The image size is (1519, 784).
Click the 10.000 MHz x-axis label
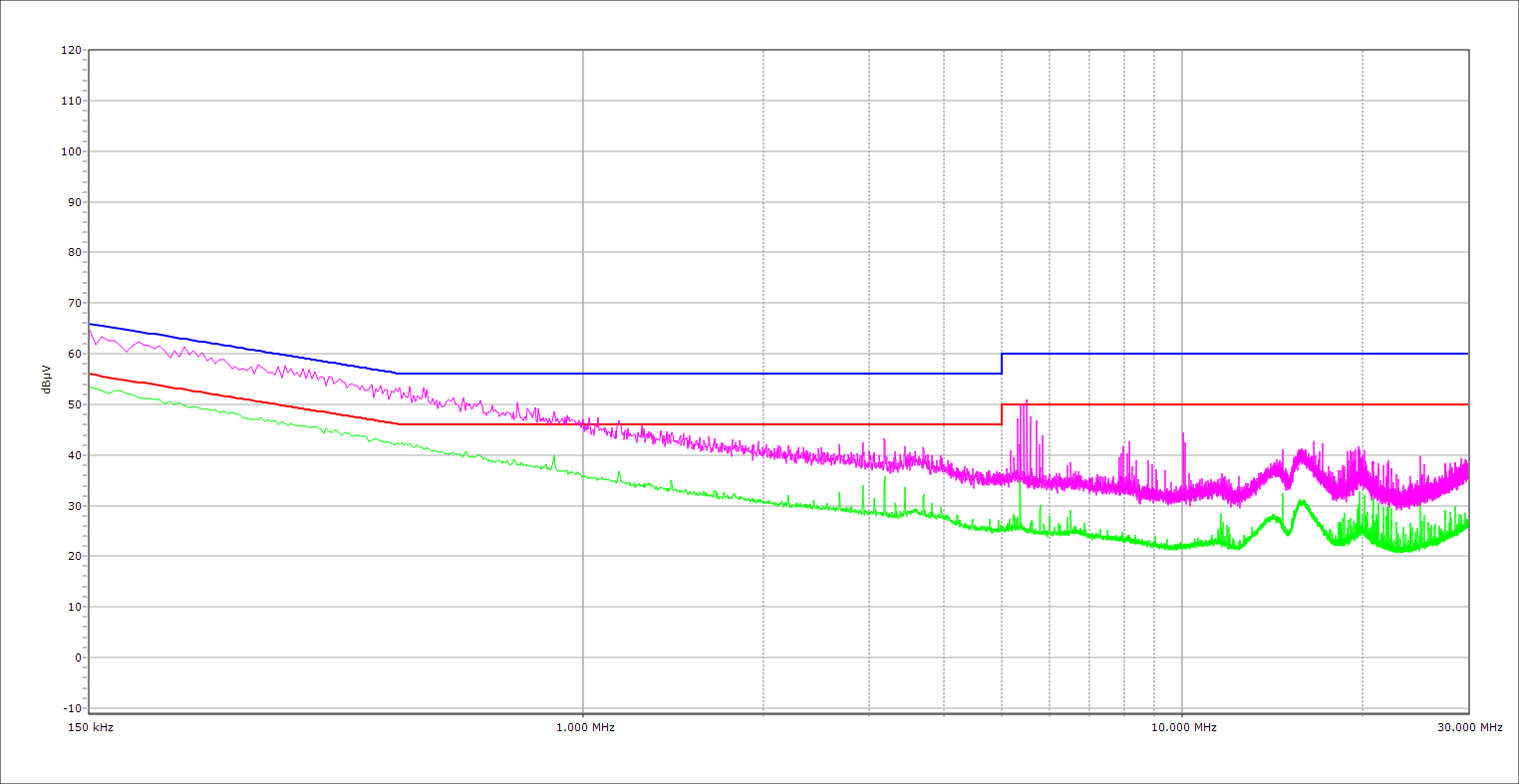1183,727
